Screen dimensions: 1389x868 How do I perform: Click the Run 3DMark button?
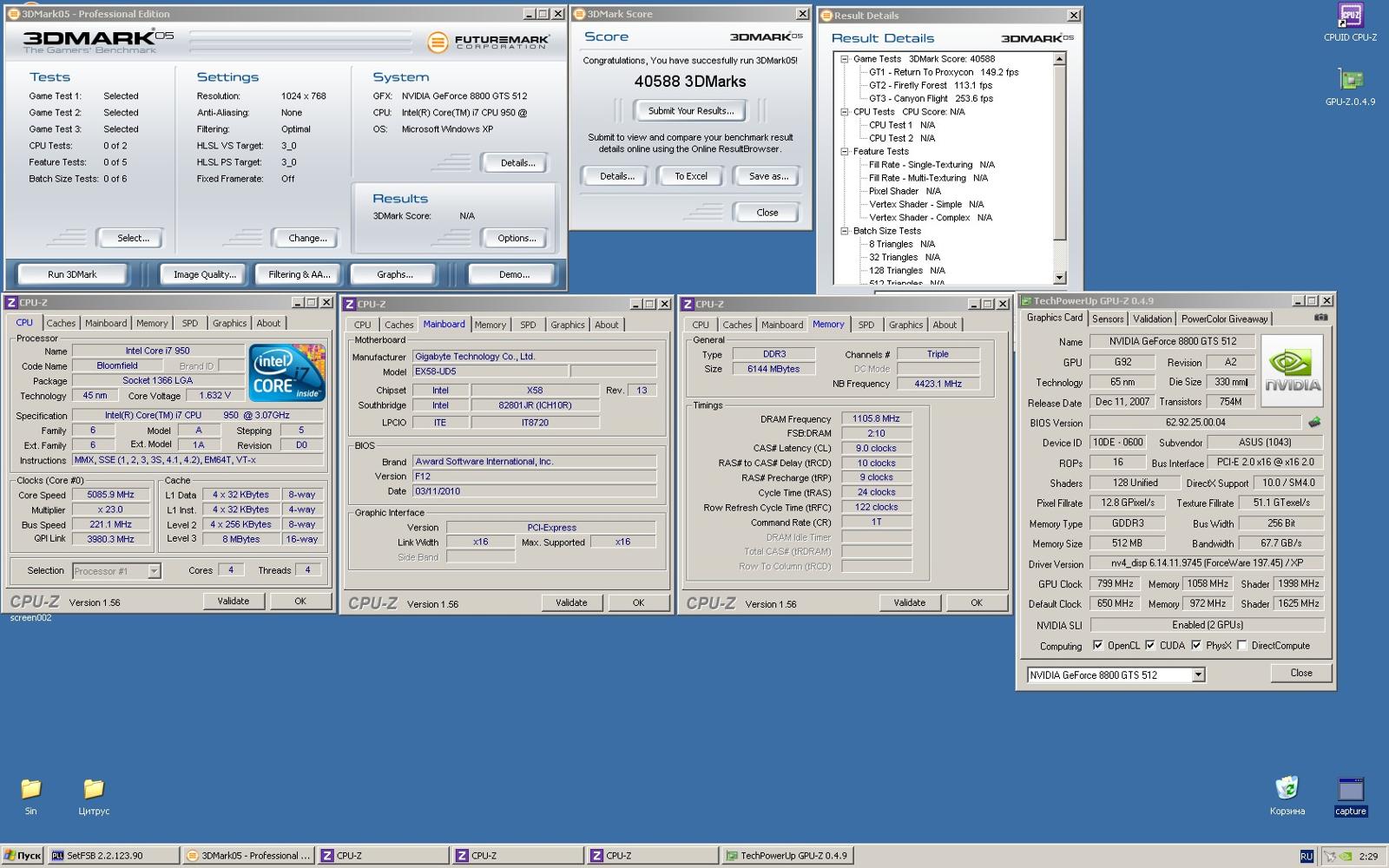pyautogui.click(x=72, y=274)
